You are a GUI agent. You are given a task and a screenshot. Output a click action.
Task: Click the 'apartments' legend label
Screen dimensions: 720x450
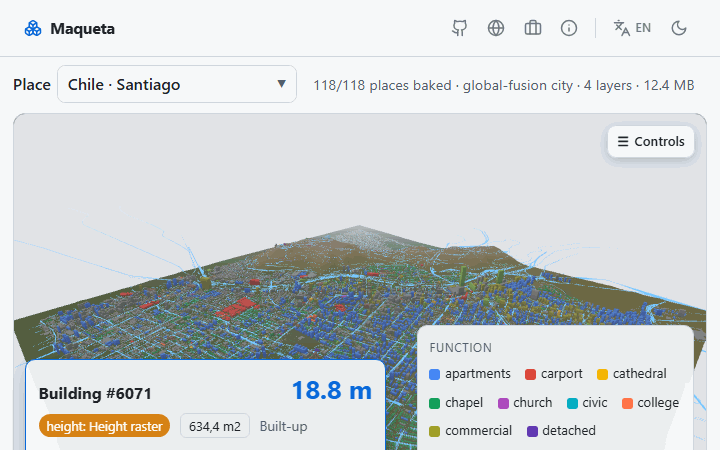[x=478, y=374]
